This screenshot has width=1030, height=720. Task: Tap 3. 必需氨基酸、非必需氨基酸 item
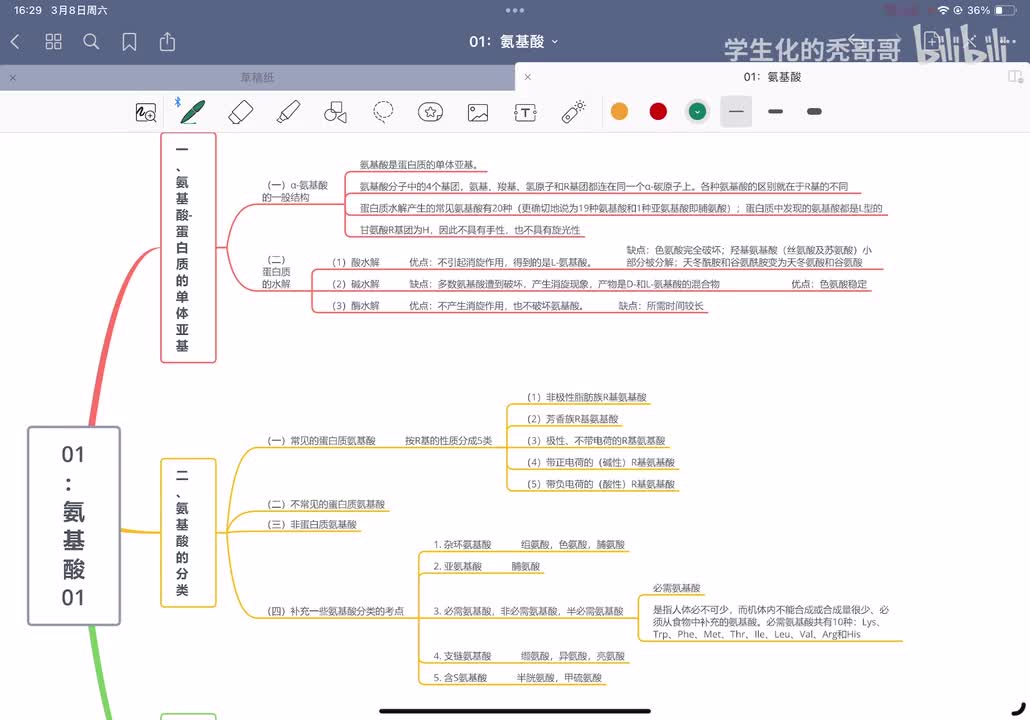[x=528, y=611]
